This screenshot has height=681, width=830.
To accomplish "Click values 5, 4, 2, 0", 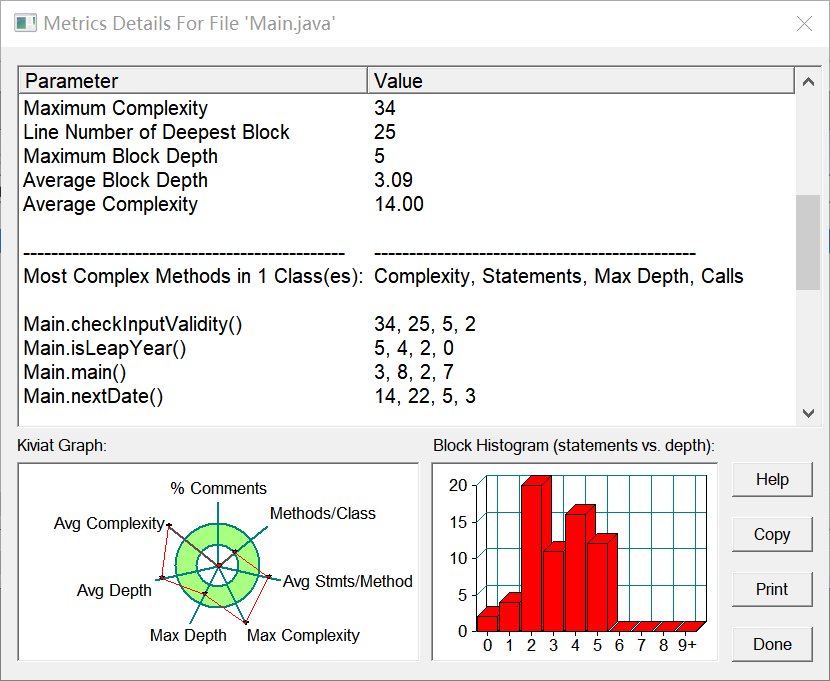I will (414, 348).
